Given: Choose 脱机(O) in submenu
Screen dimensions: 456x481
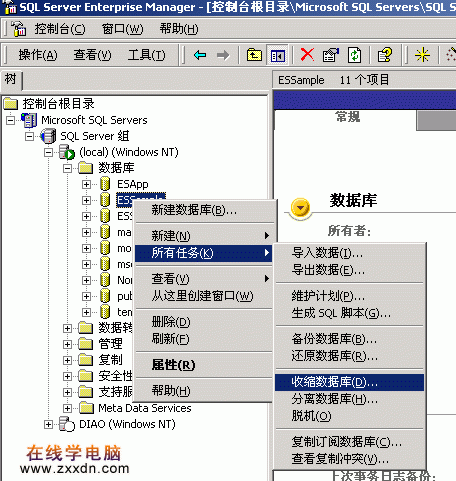Looking at the screenshot, I should (349, 416).
